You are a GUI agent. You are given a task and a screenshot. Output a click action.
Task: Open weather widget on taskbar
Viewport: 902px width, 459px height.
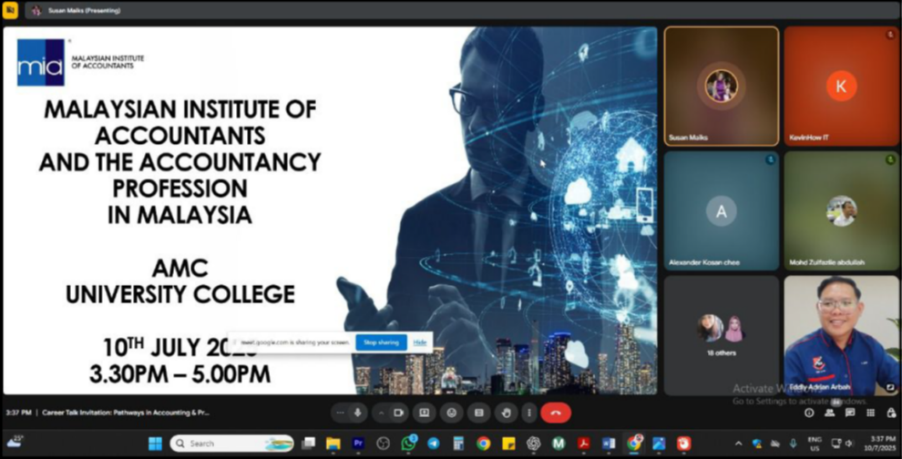(x=15, y=442)
